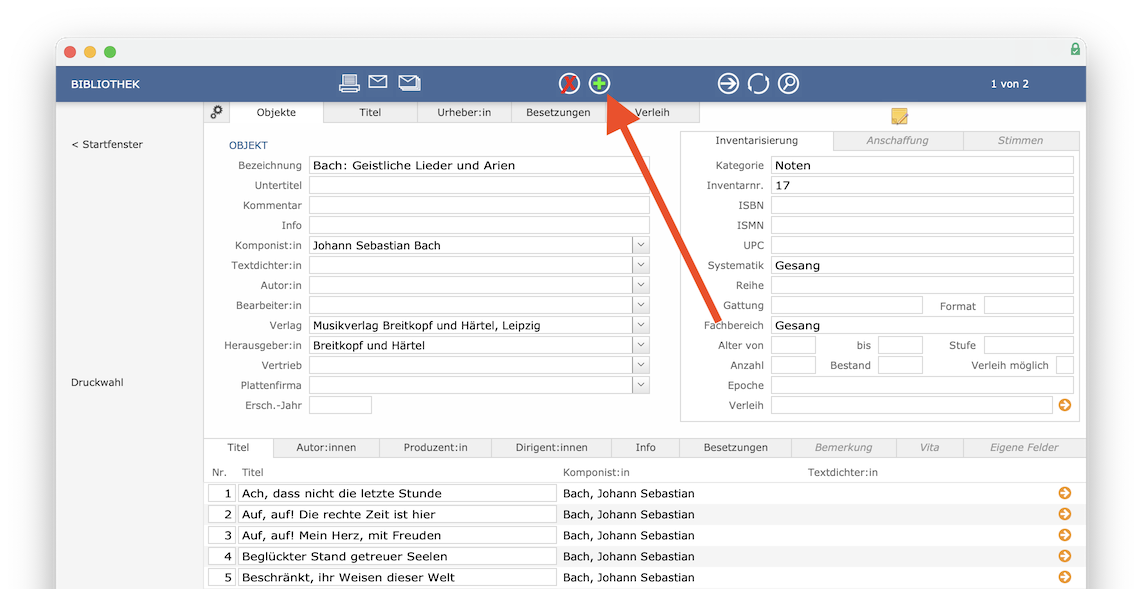This screenshot has height=589, width=1142.
Task: Click the stacked envelopes serial mail icon
Action: pyautogui.click(x=409, y=83)
